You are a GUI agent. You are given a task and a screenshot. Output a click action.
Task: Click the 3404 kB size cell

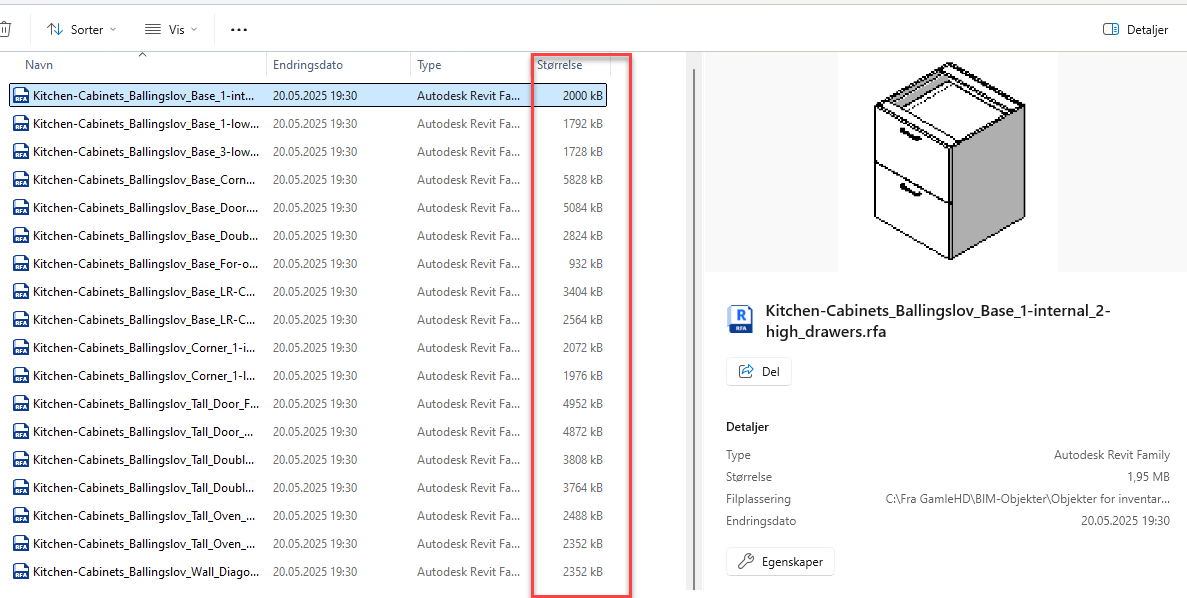583,291
